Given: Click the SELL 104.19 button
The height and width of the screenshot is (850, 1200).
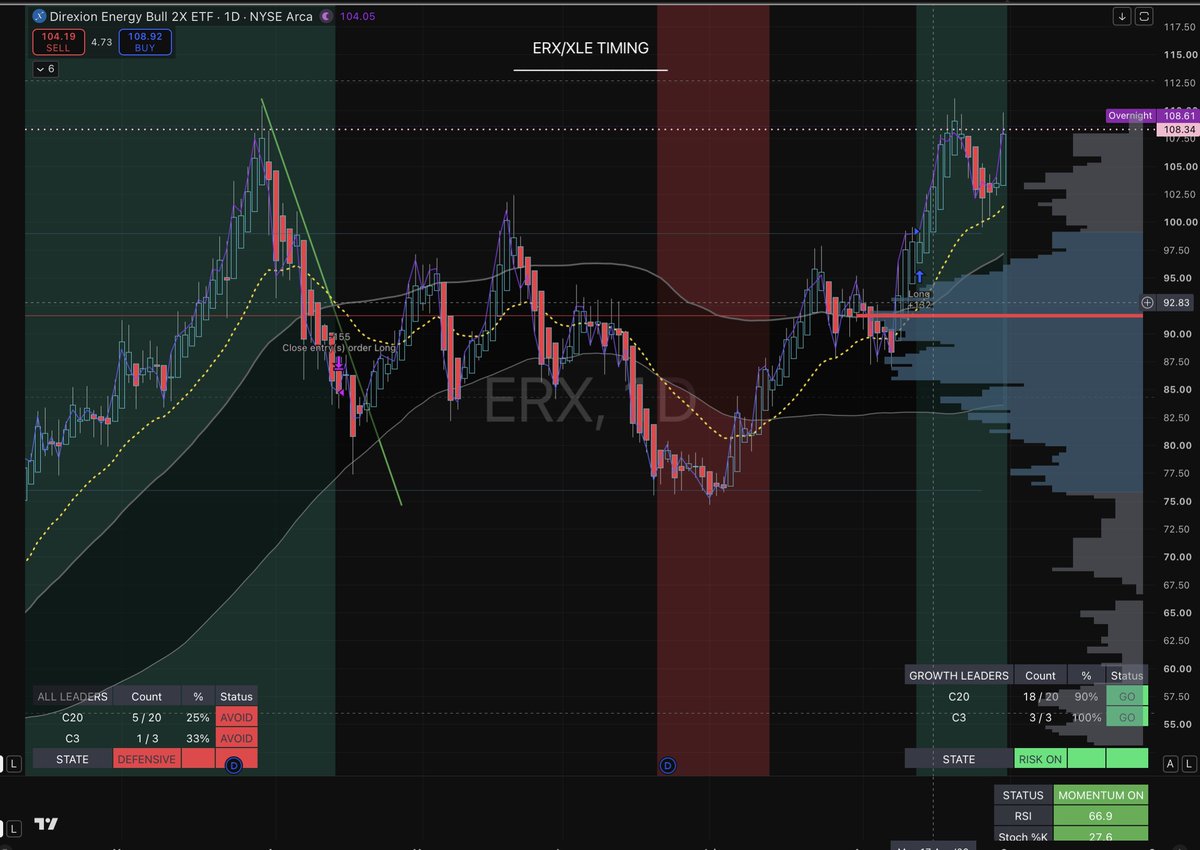Looking at the screenshot, I should click(59, 41).
